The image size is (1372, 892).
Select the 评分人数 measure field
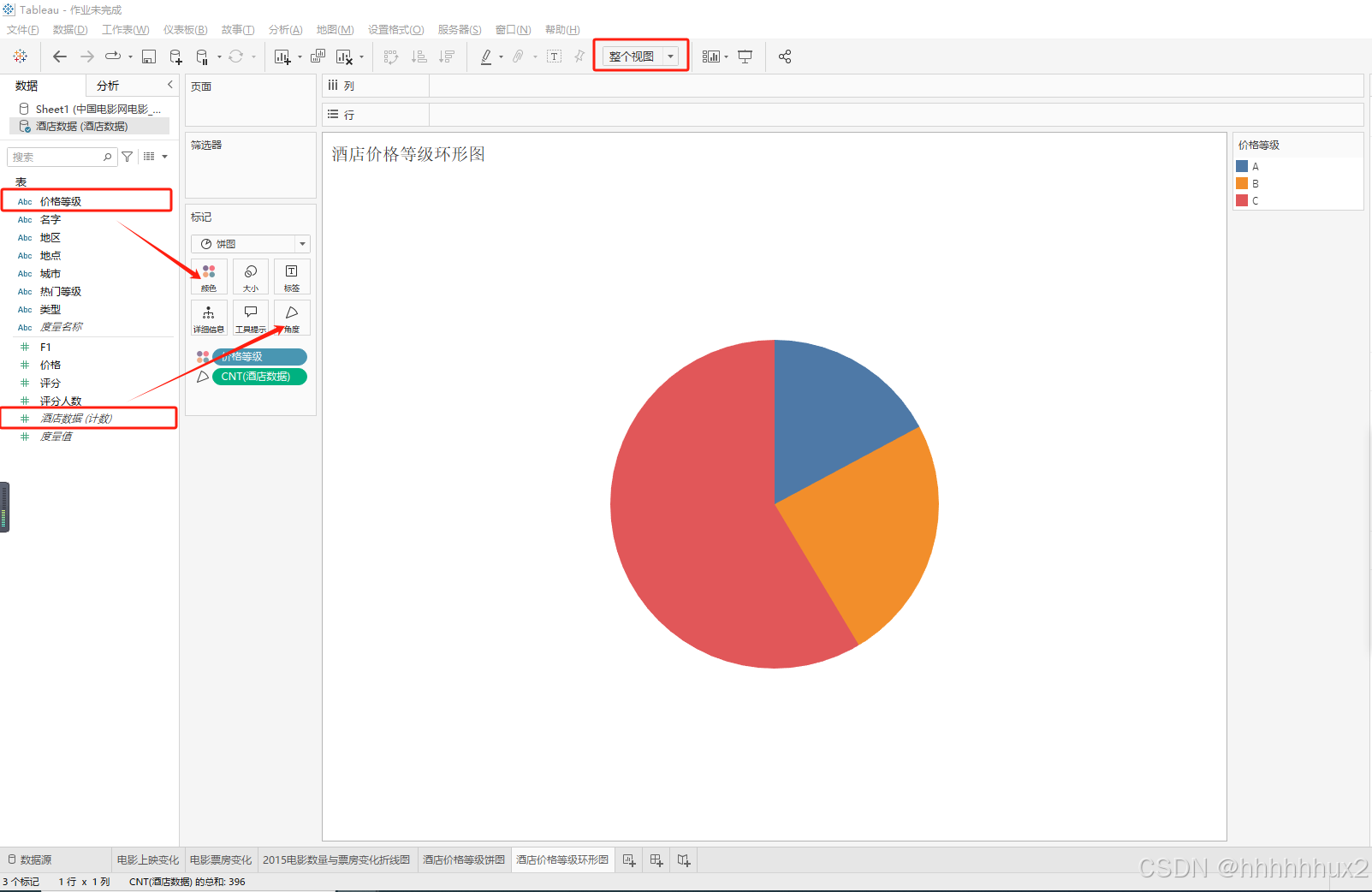click(60, 401)
